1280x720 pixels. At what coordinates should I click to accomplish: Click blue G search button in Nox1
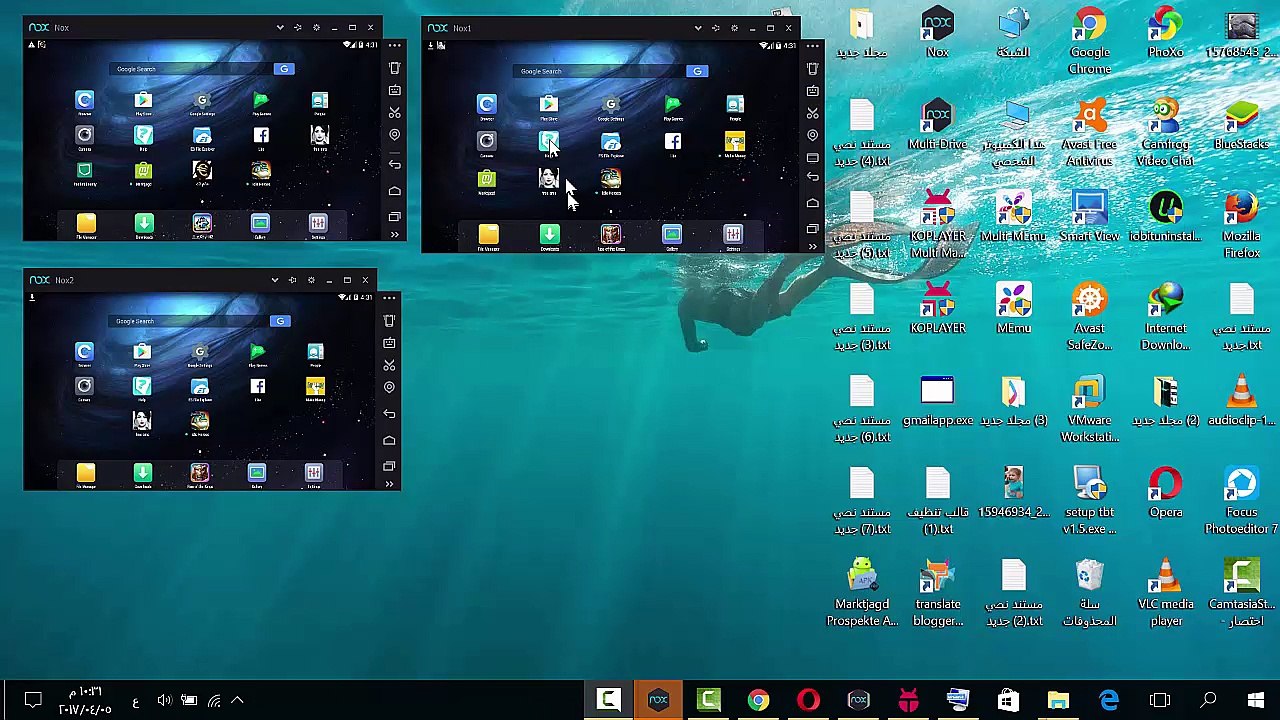[697, 71]
